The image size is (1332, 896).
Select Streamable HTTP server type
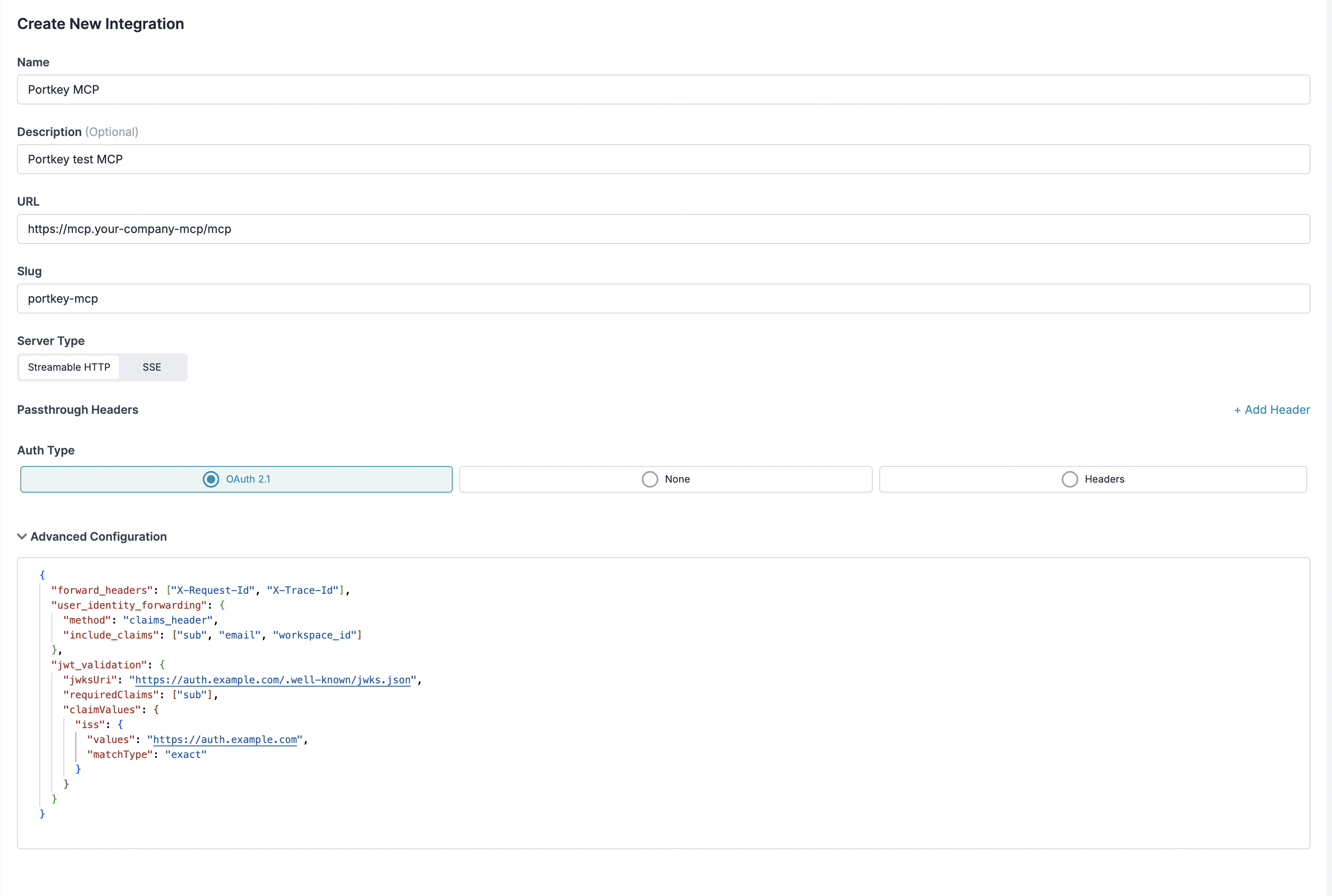(x=68, y=367)
